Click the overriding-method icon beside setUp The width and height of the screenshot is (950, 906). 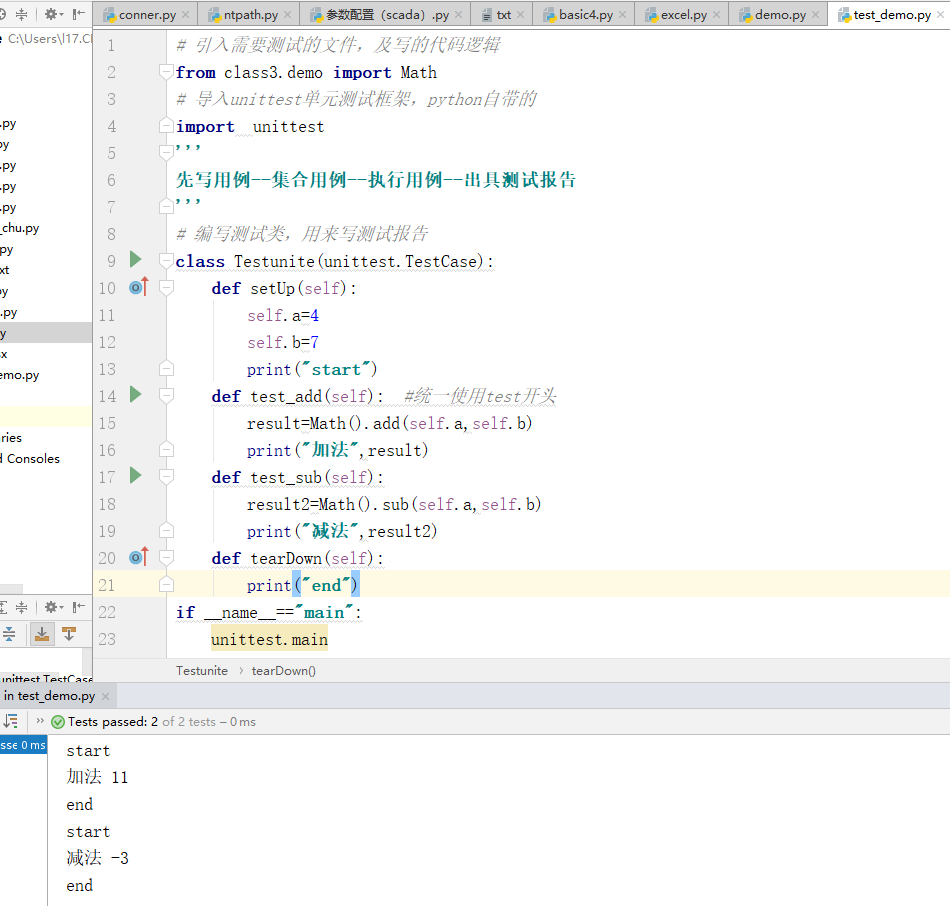(x=136, y=287)
